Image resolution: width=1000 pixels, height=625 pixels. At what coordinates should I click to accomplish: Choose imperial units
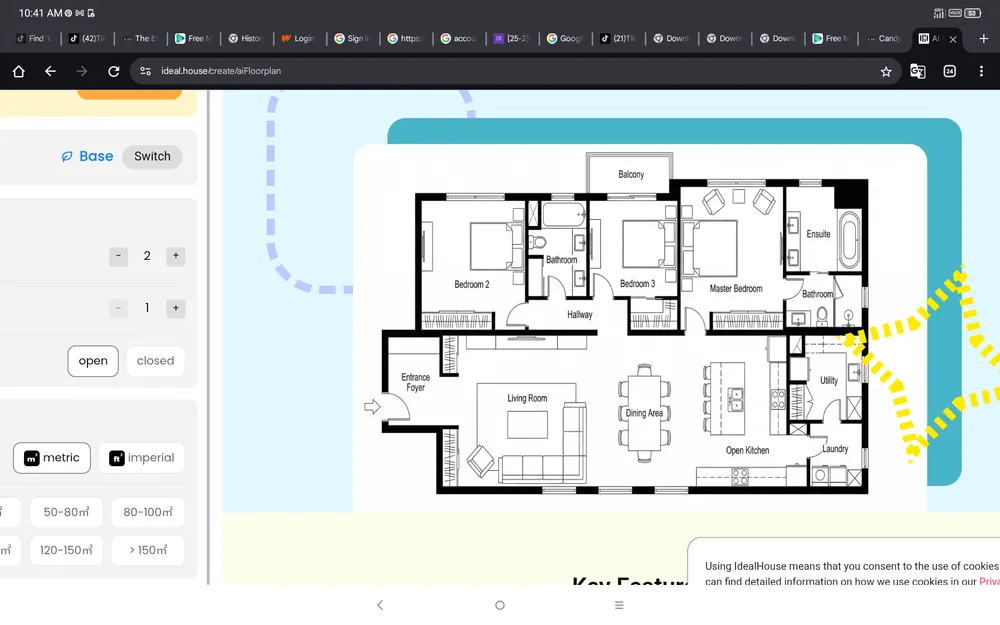coord(141,458)
